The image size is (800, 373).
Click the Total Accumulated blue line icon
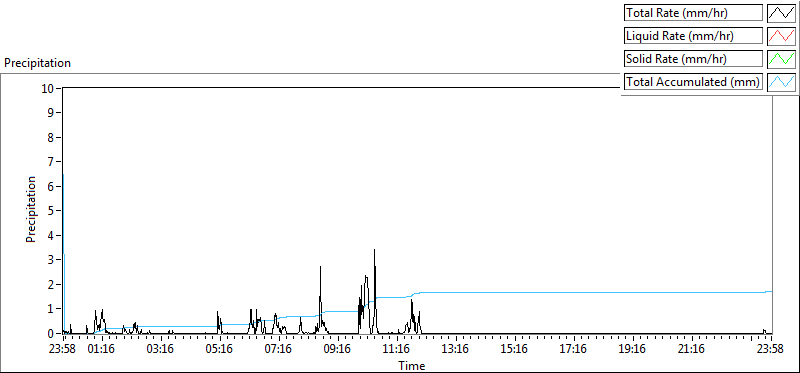tap(781, 81)
